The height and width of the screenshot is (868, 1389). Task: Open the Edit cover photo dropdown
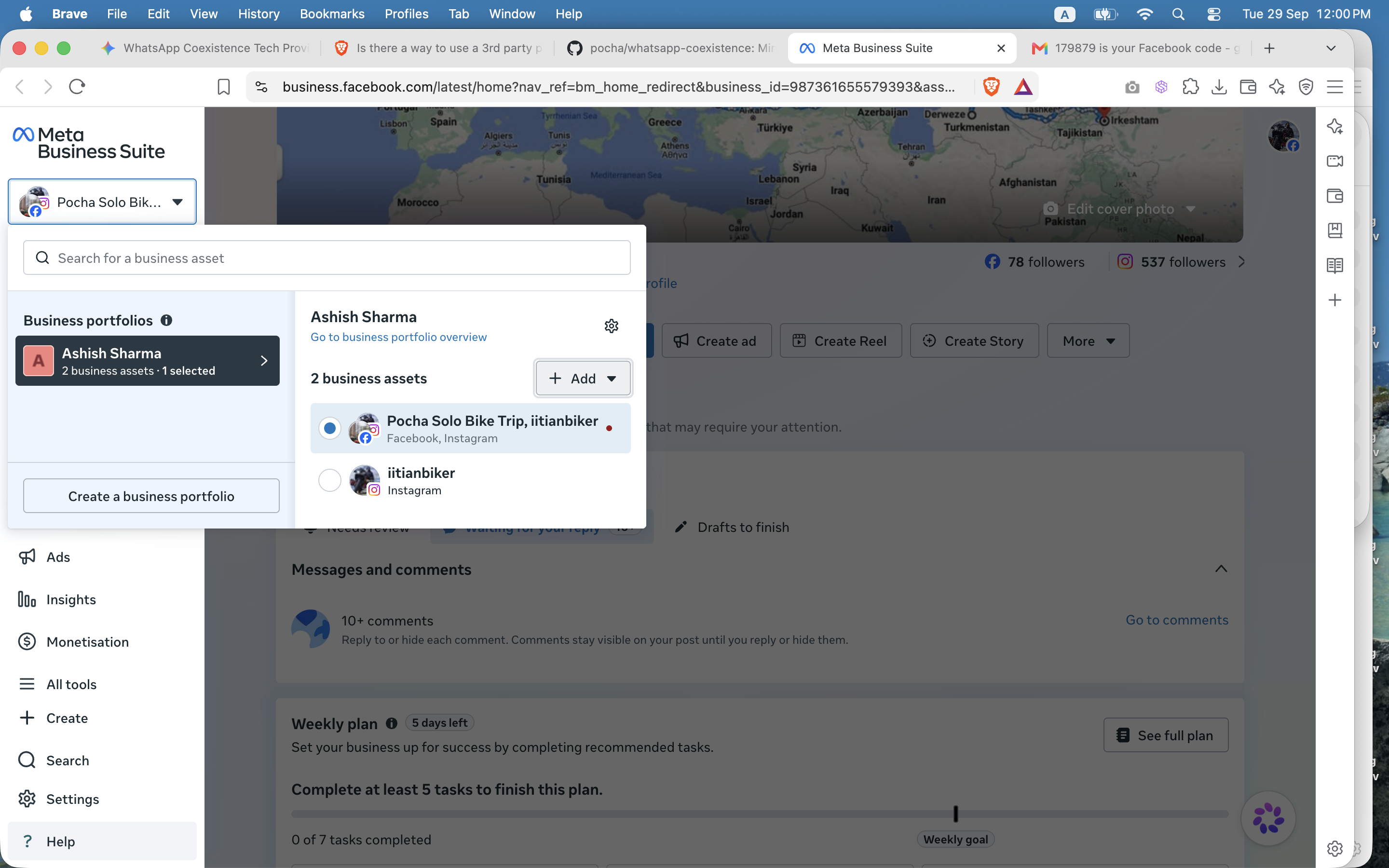pos(1119,209)
